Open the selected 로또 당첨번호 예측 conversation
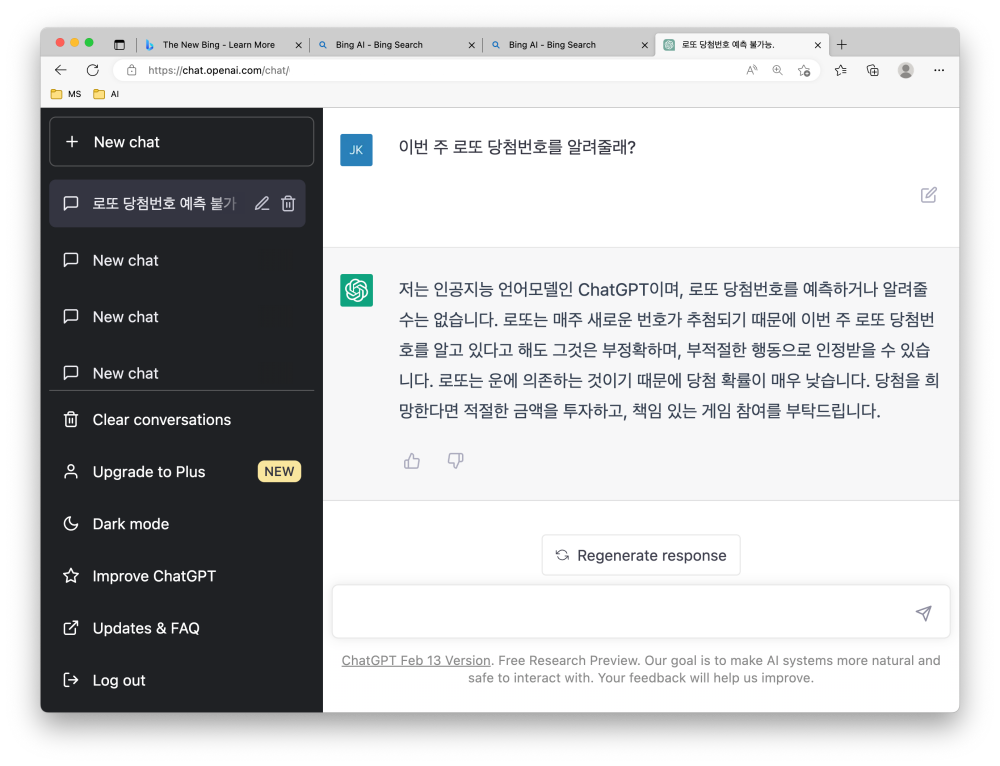This screenshot has width=1000, height=766. [177, 203]
